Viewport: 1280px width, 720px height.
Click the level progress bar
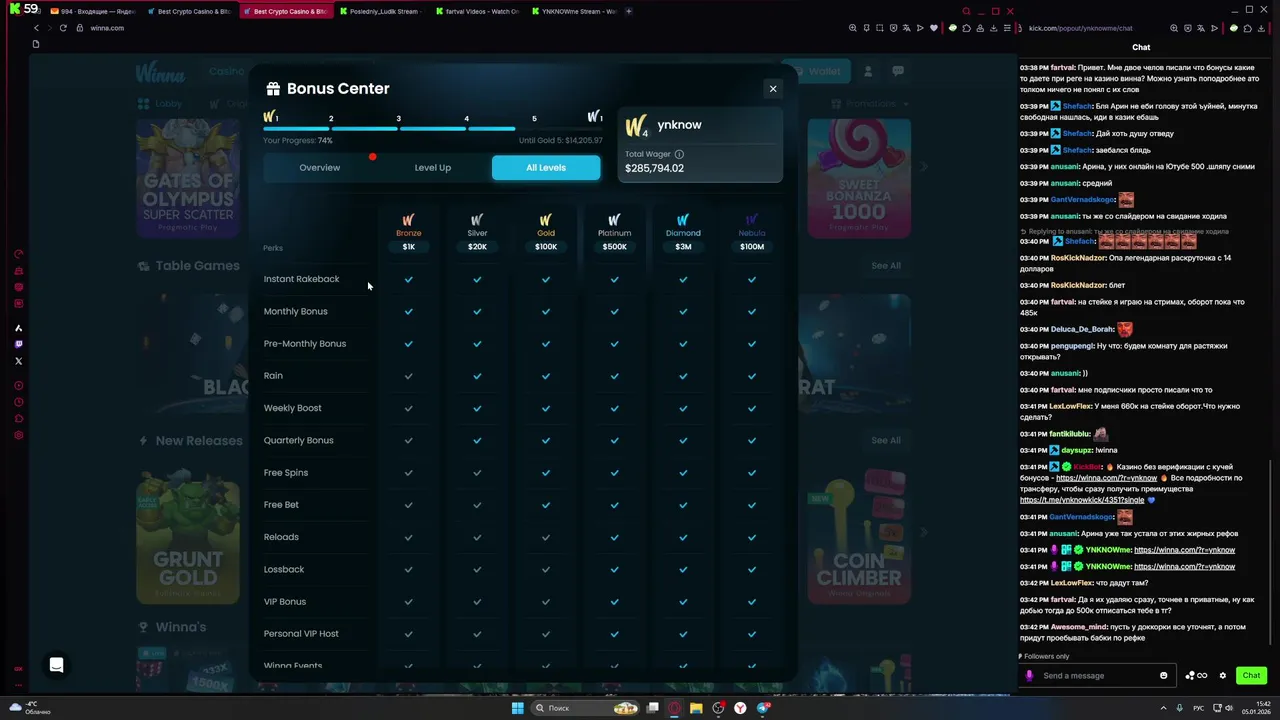[x=432, y=129]
